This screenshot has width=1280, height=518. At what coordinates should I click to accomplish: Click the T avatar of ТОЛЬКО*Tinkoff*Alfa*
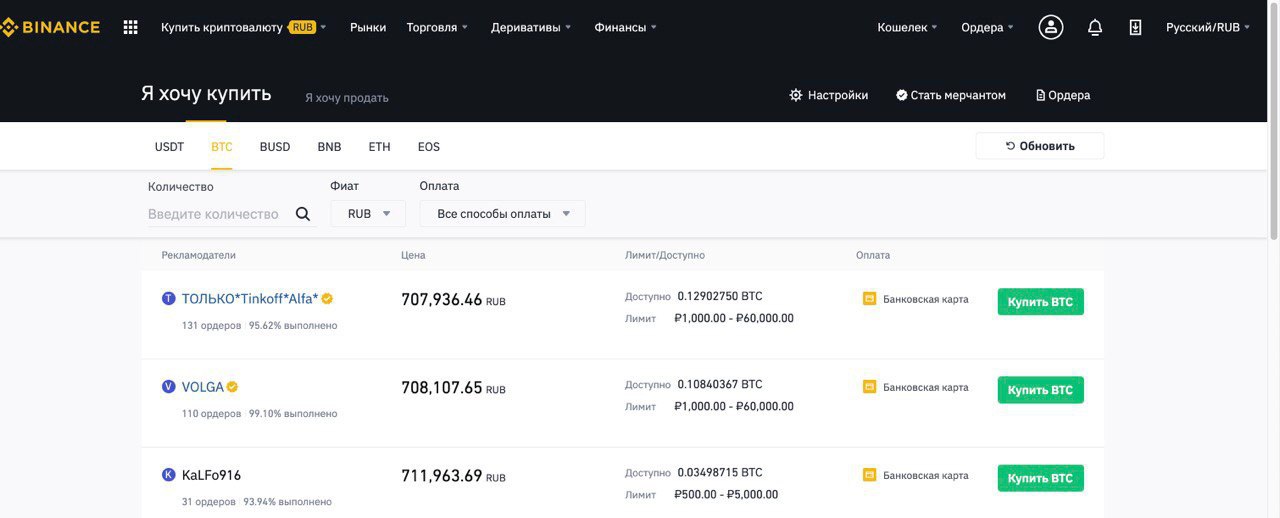pyautogui.click(x=168, y=298)
